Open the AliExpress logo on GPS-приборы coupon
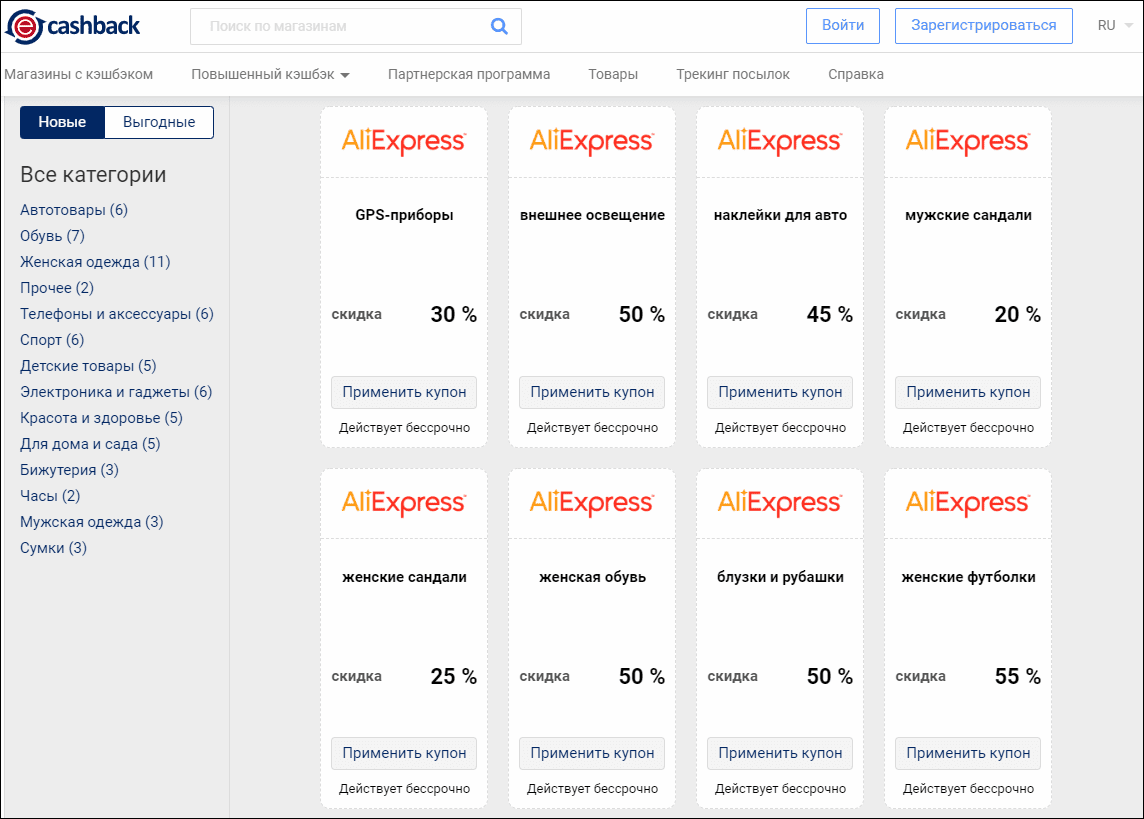Viewport: 1144px width, 819px height. pos(403,141)
